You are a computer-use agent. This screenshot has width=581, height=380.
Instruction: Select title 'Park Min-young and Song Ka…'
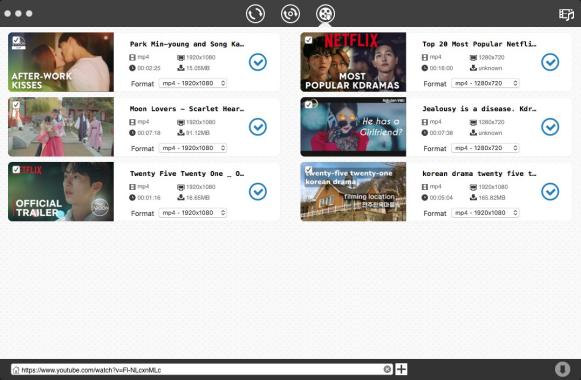187,44
